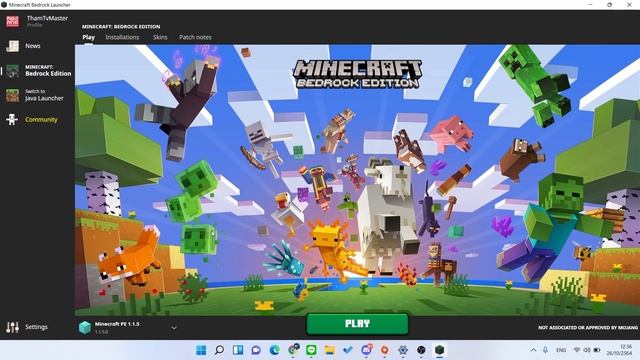Click the ThamTvMaster profile avatar
Image resolution: width=640 pixels, height=360 pixels.
[13, 21]
